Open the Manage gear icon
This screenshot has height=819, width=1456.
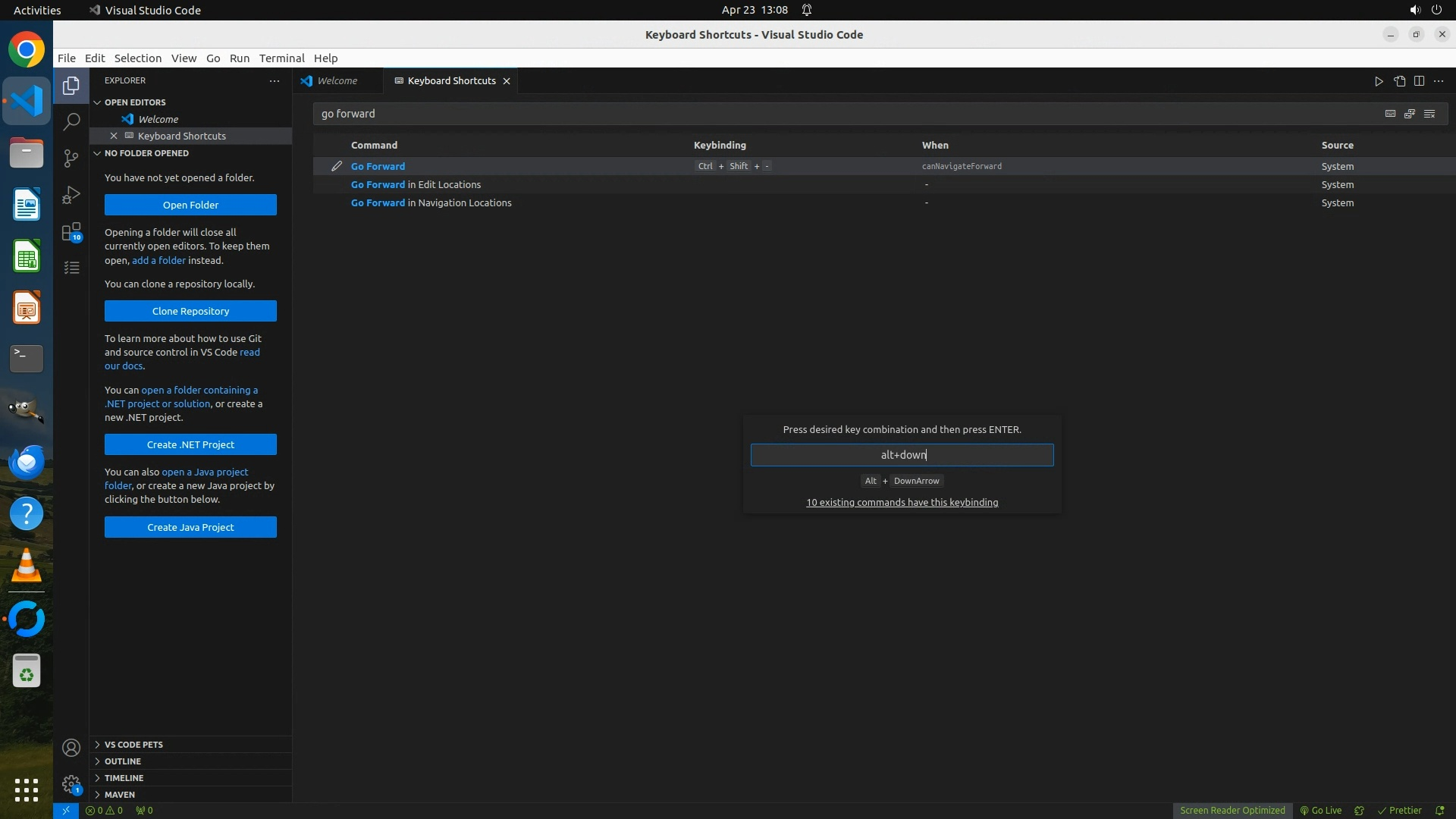click(71, 784)
